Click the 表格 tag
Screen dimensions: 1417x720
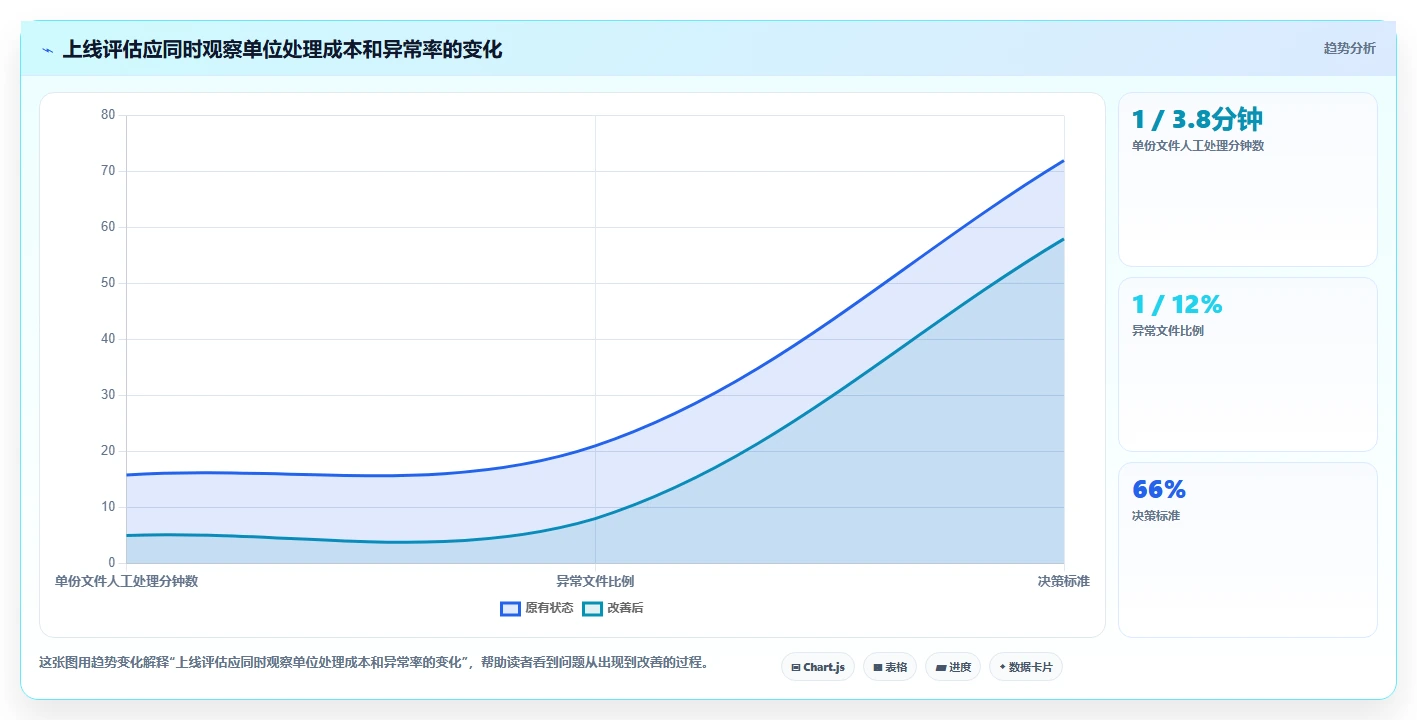(890, 667)
